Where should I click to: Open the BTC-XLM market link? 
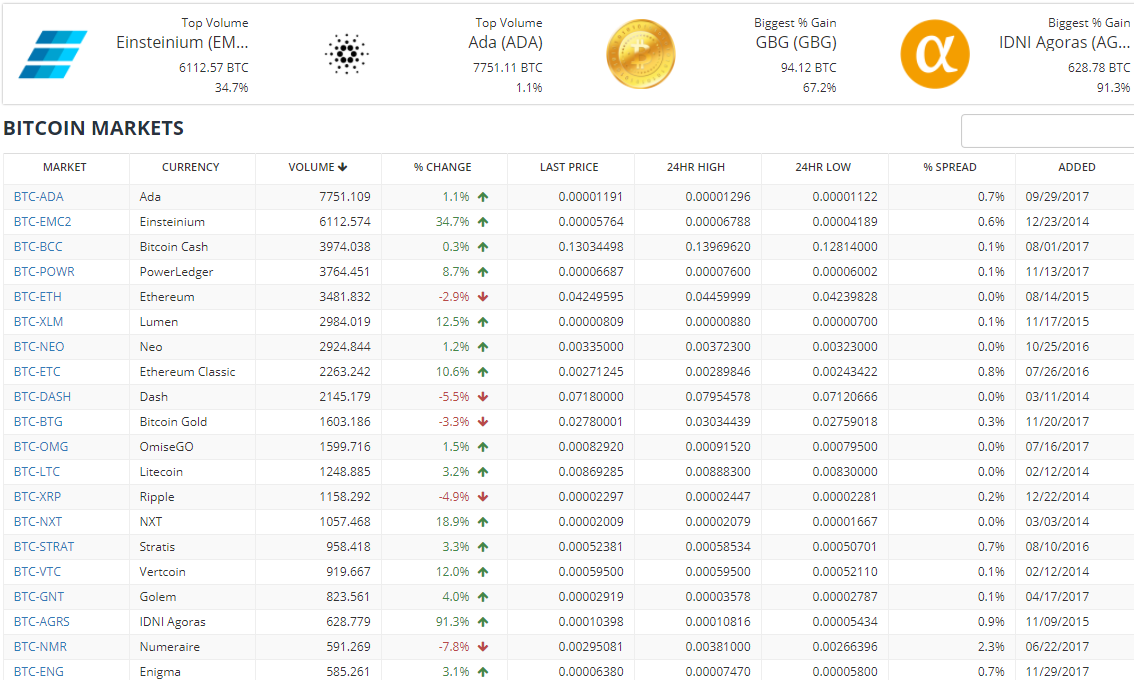coord(38,322)
